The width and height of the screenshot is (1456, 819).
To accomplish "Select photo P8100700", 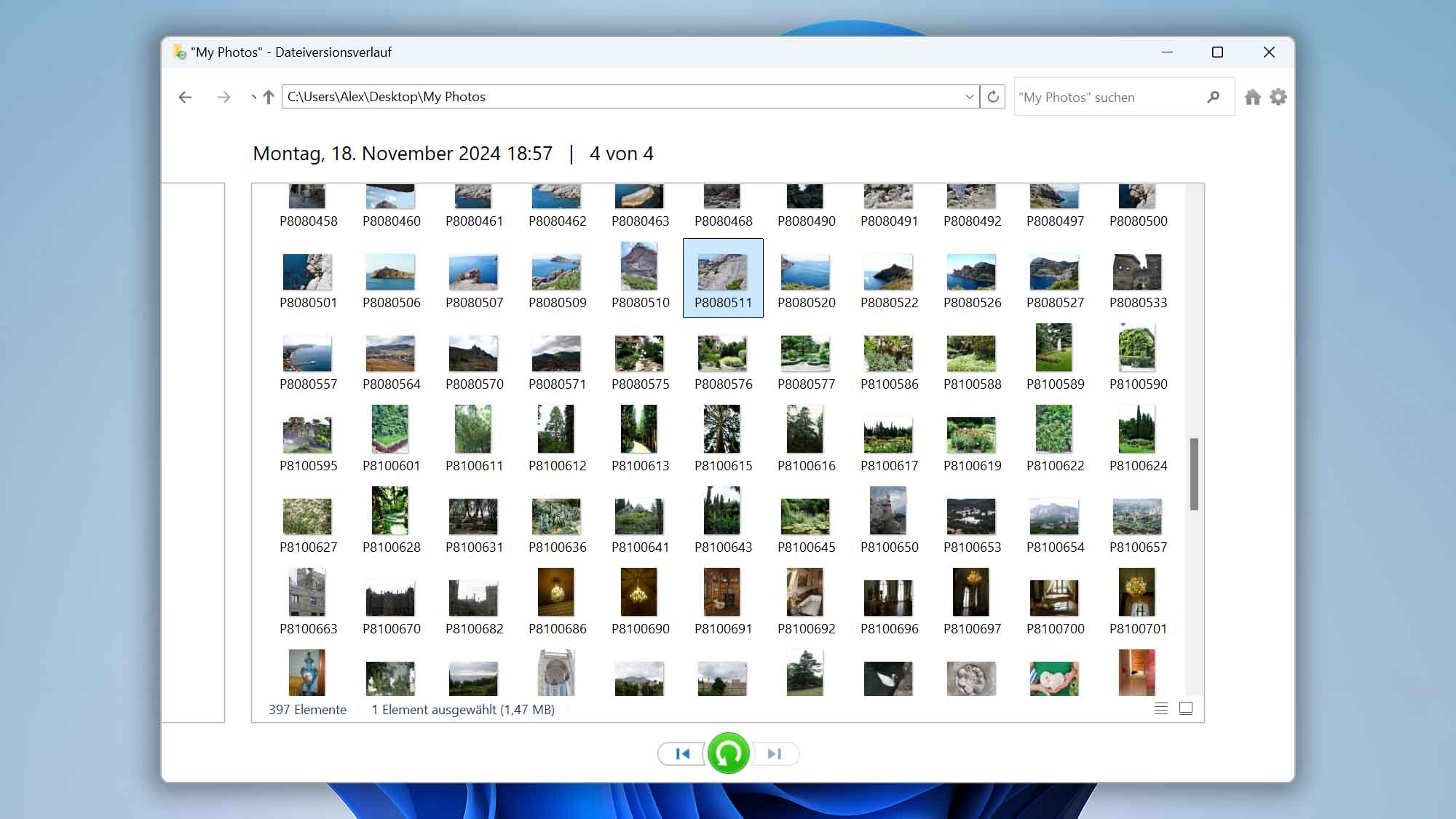I will (1056, 604).
